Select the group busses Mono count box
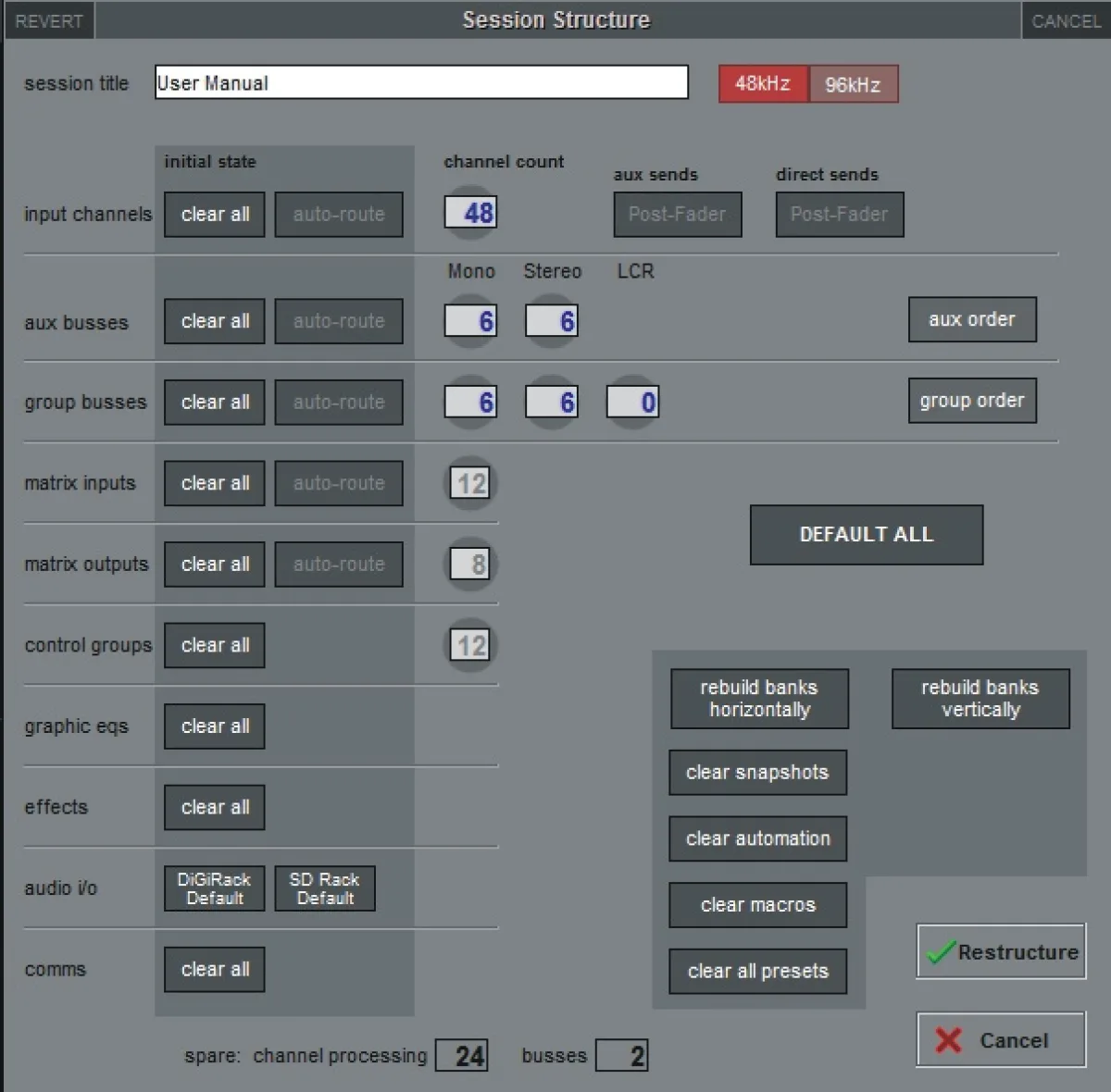Image resolution: width=1111 pixels, height=1092 pixels. pos(470,403)
